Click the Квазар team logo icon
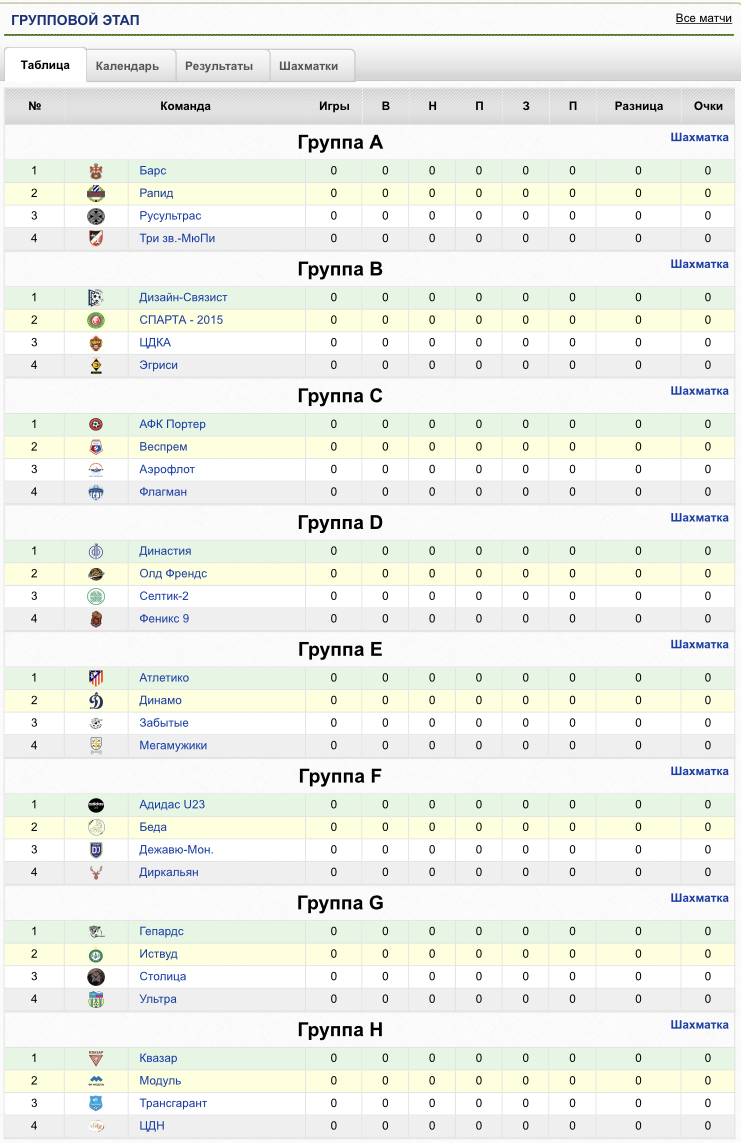This screenshot has width=741, height=1143. click(96, 1058)
